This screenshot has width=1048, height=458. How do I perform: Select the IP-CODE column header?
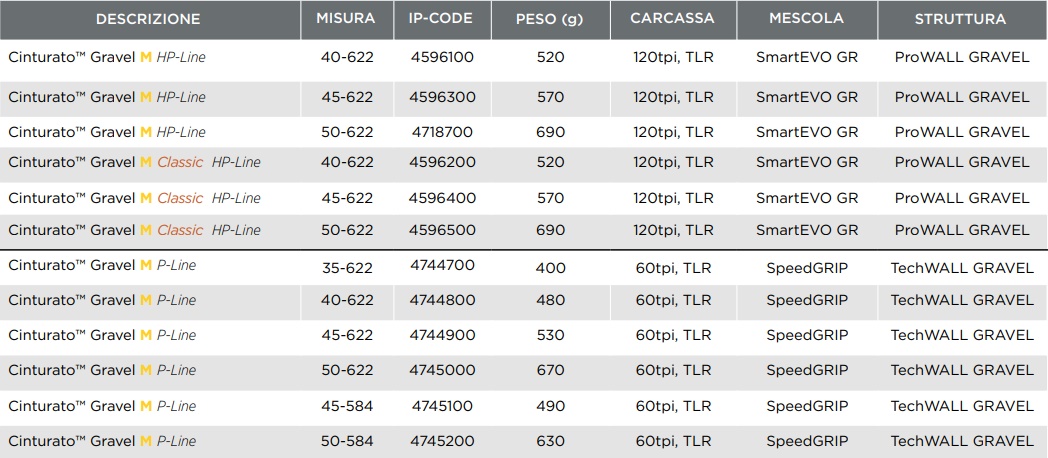[x=441, y=19]
